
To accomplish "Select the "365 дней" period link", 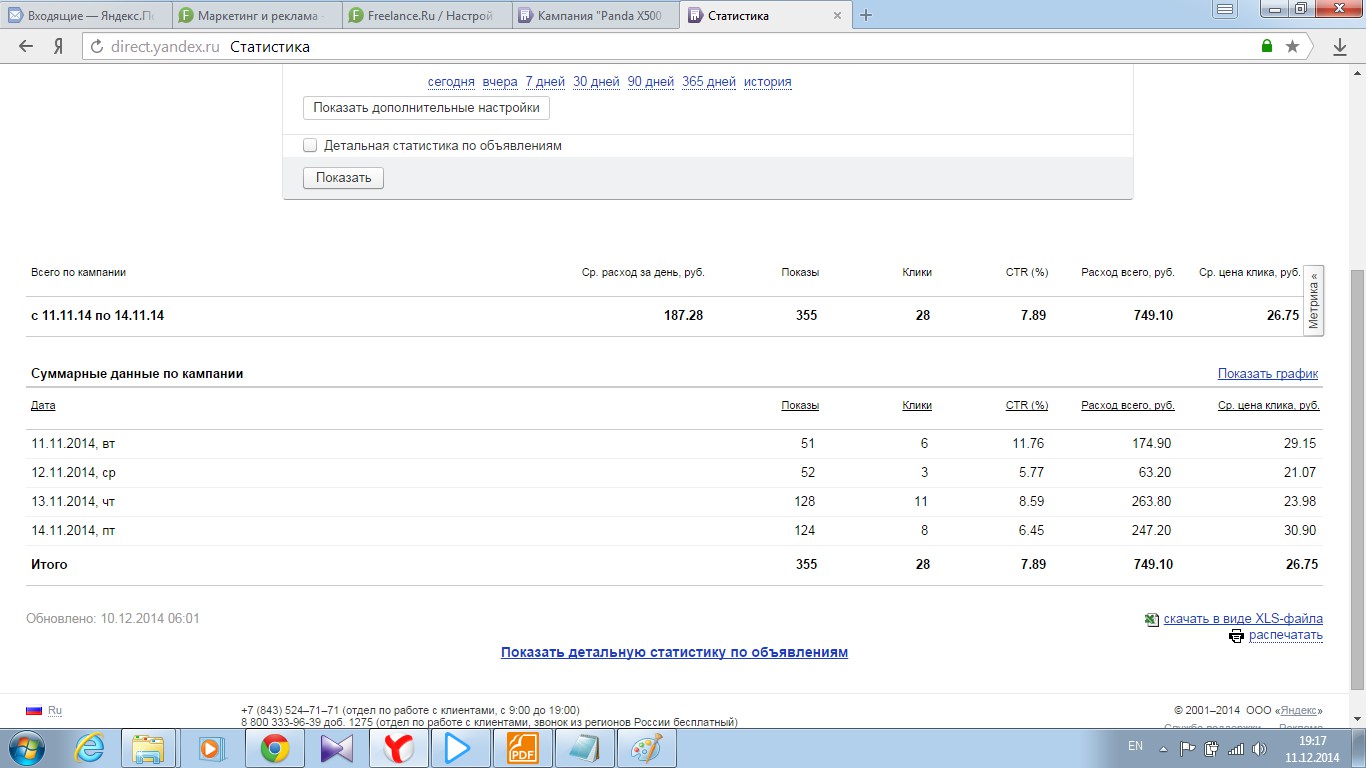I will pos(709,82).
